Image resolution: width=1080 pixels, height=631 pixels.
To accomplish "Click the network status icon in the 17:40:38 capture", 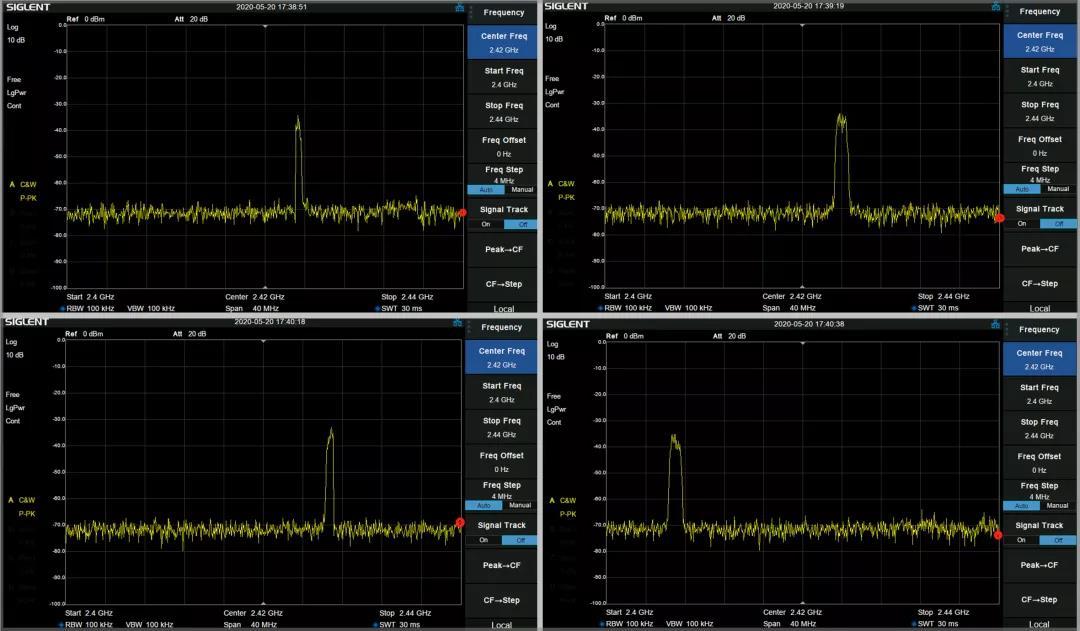I will 995,324.
